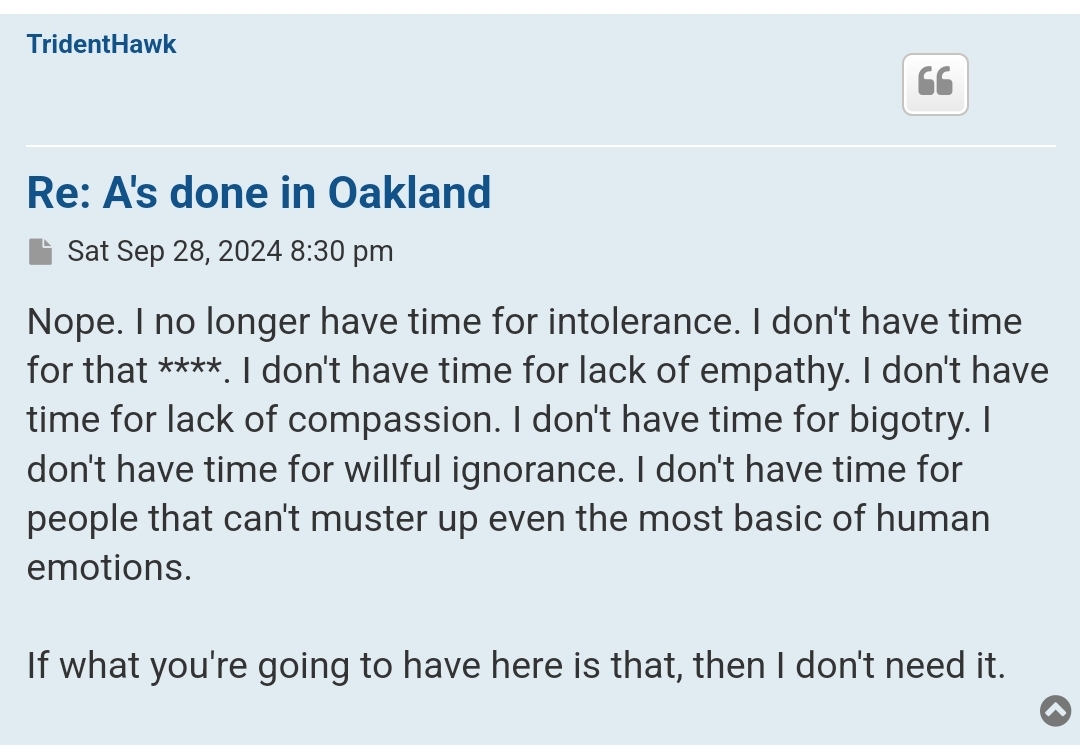The height and width of the screenshot is (747, 1080).
Task: Click the word 'muster' in the post
Action: (368, 518)
